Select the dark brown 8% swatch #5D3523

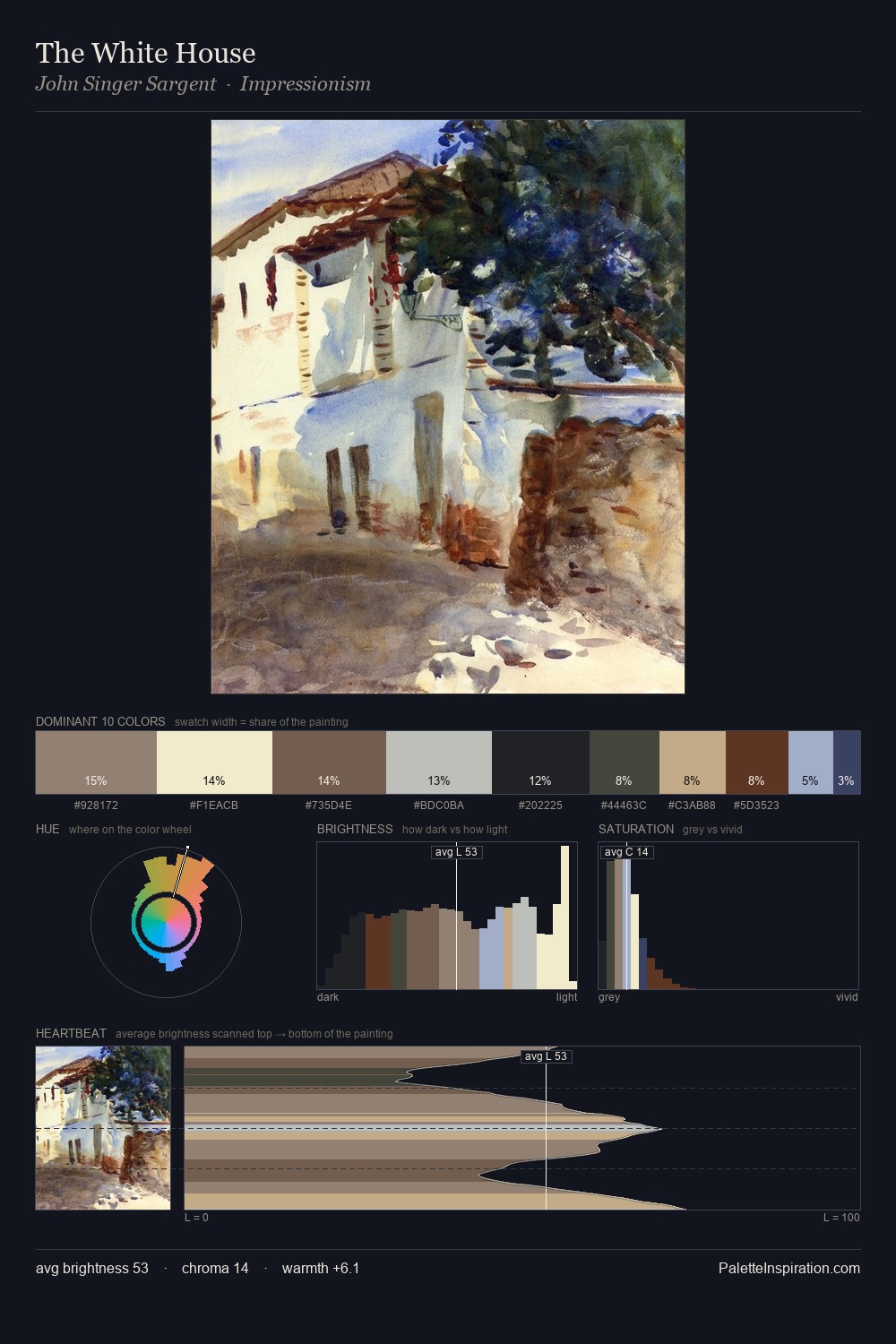pyautogui.click(x=757, y=762)
